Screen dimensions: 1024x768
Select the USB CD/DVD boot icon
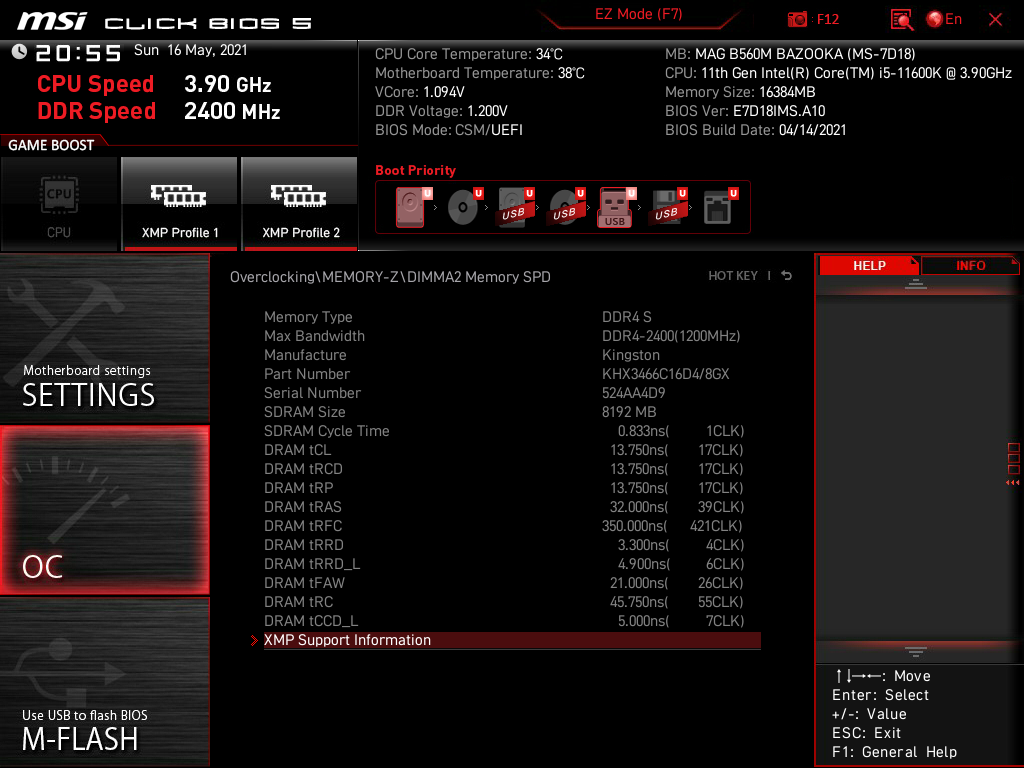pyautogui.click(x=566, y=207)
